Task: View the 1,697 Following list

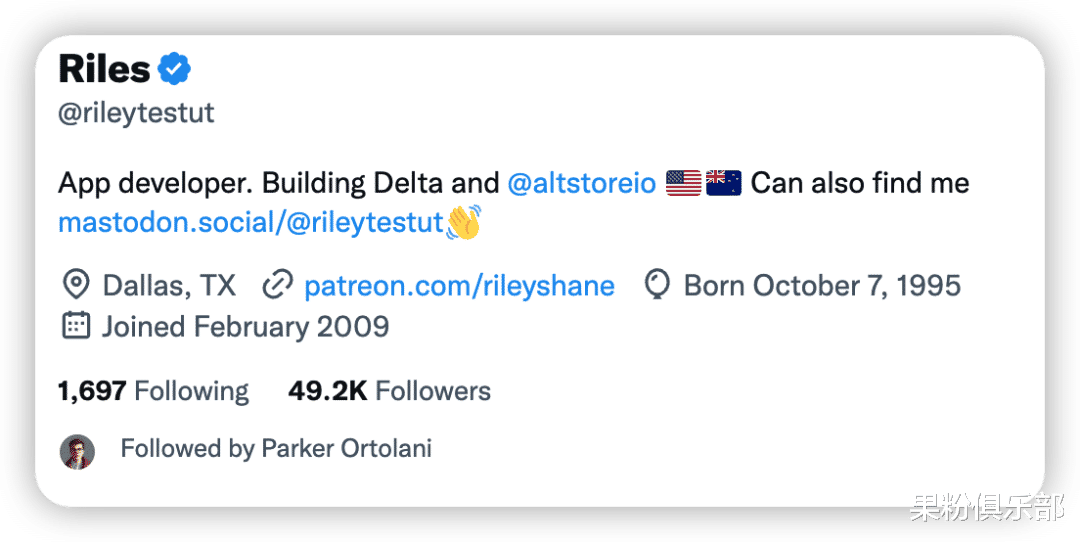Action: tap(153, 391)
